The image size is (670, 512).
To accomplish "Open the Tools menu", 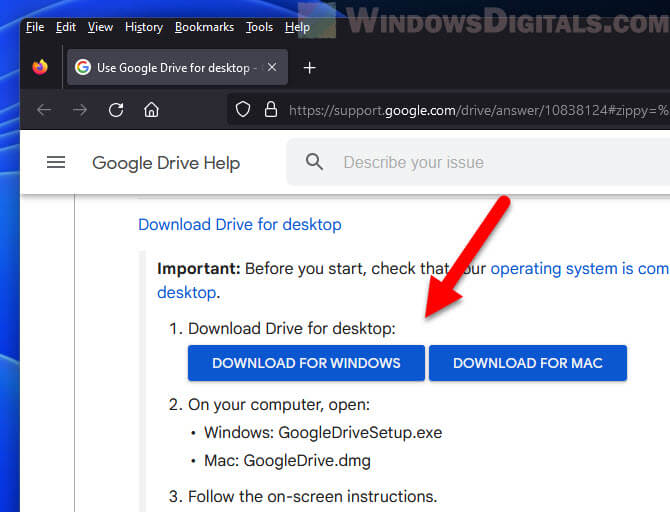I will (x=259, y=27).
